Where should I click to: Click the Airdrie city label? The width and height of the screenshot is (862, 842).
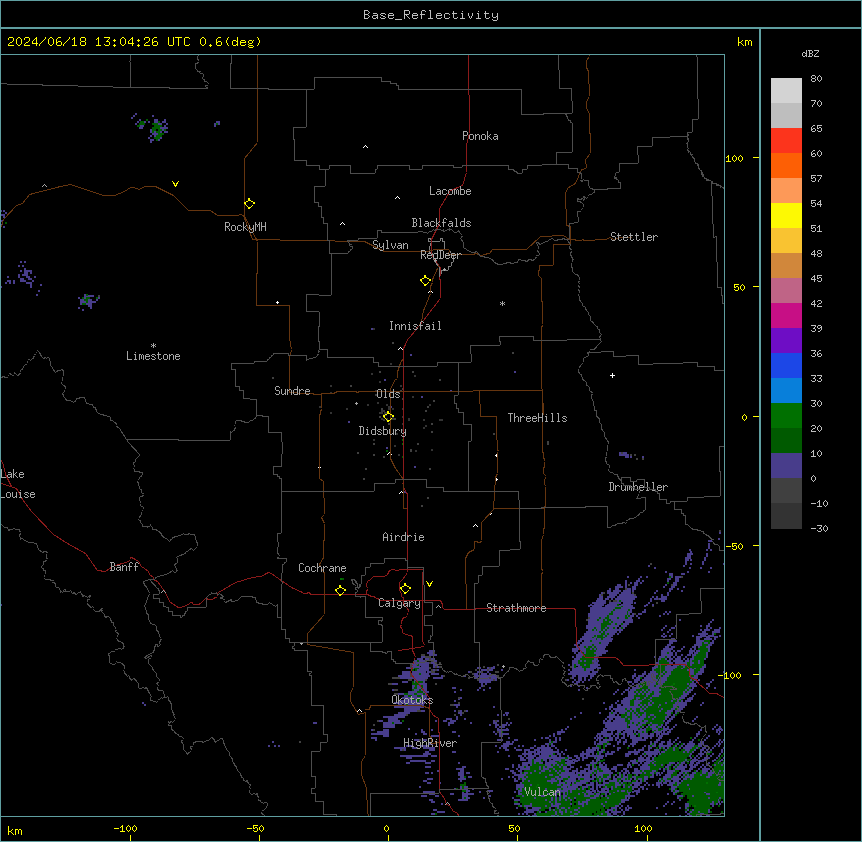403,537
